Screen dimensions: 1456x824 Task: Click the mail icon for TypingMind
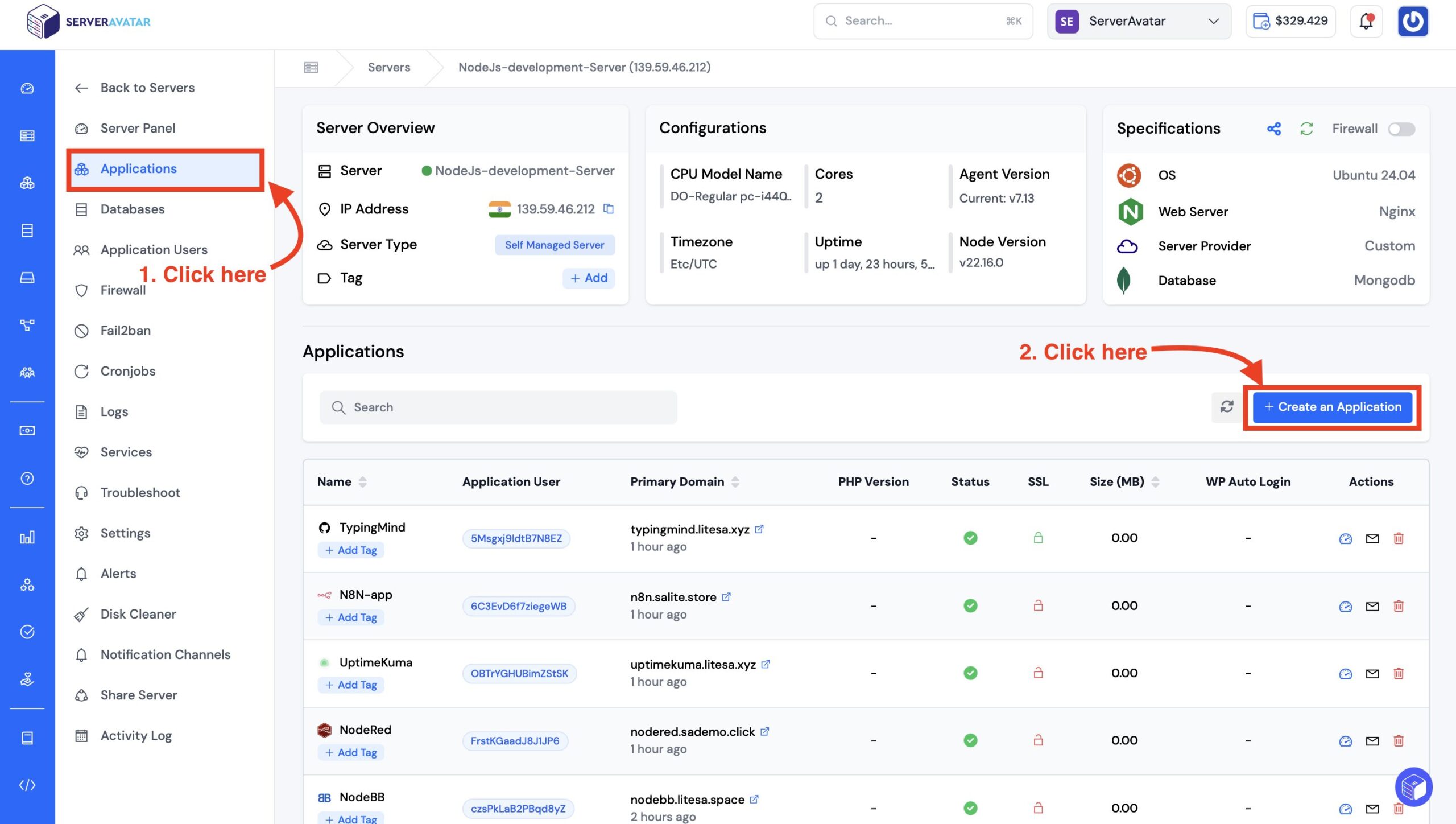[1372, 538]
